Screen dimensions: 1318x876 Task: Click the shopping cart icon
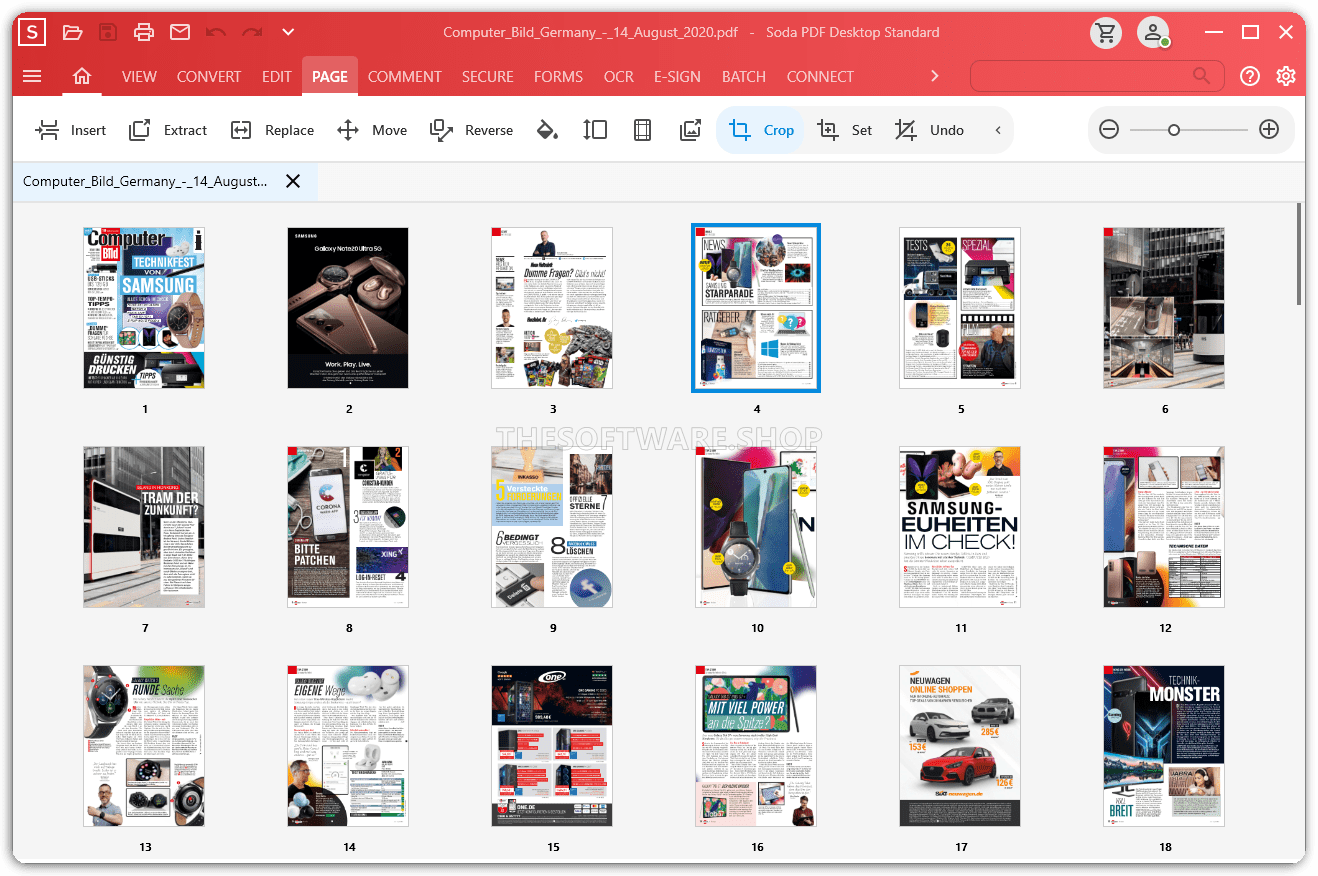[x=1105, y=32]
